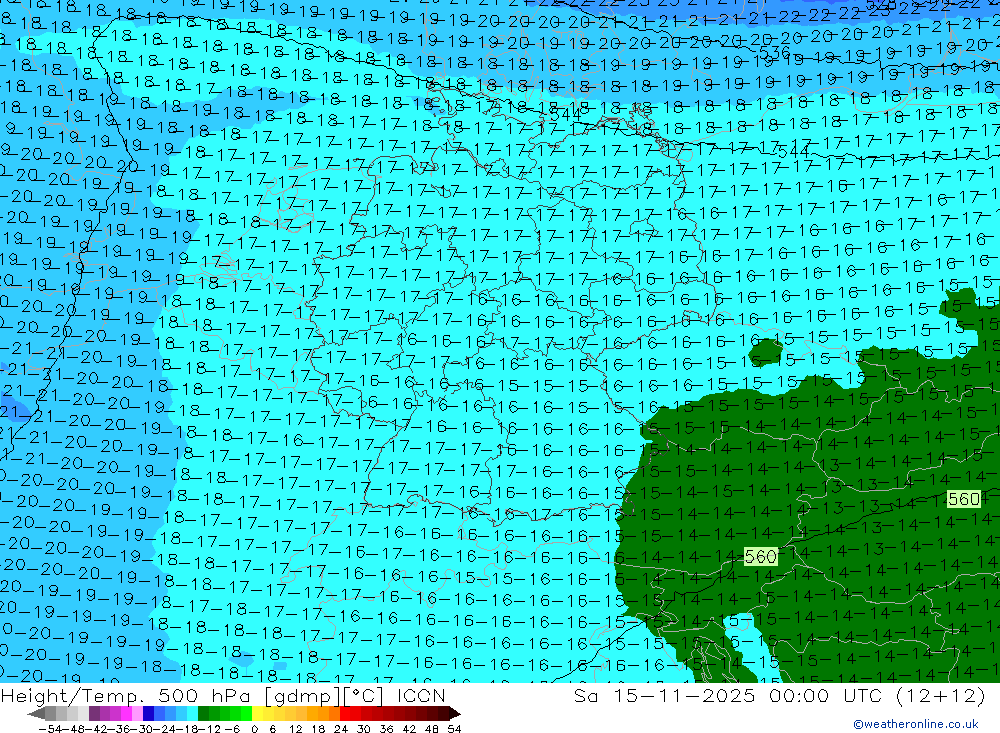The height and width of the screenshot is (733, 1000).
Task: Pick the cyan legend swatch above -18
Action: click(193, 713)
